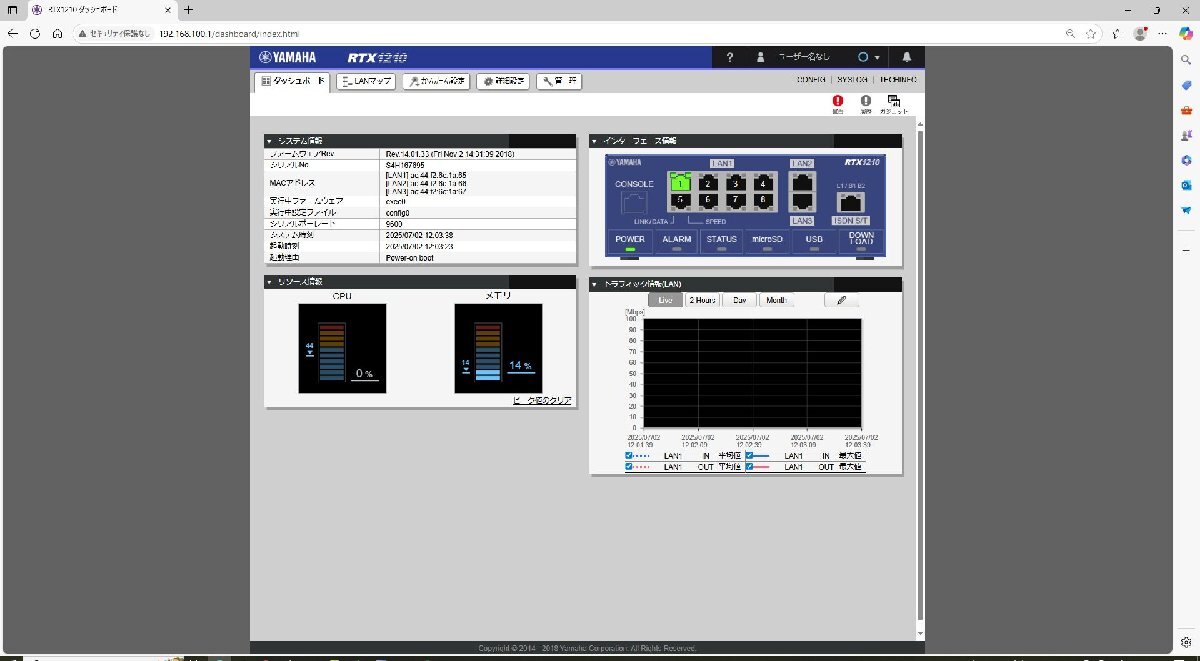The width and height of the screenshot is (1200, 661).
Task: Favorite this page with star icon
Action: pos(1092,33)
